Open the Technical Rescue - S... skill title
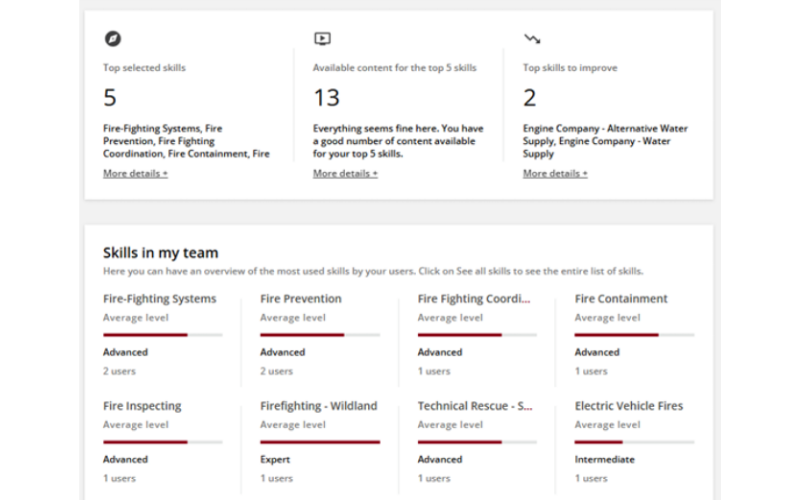Image resolution: width=800 pixels, height=500 pixels. pos(475,406)
